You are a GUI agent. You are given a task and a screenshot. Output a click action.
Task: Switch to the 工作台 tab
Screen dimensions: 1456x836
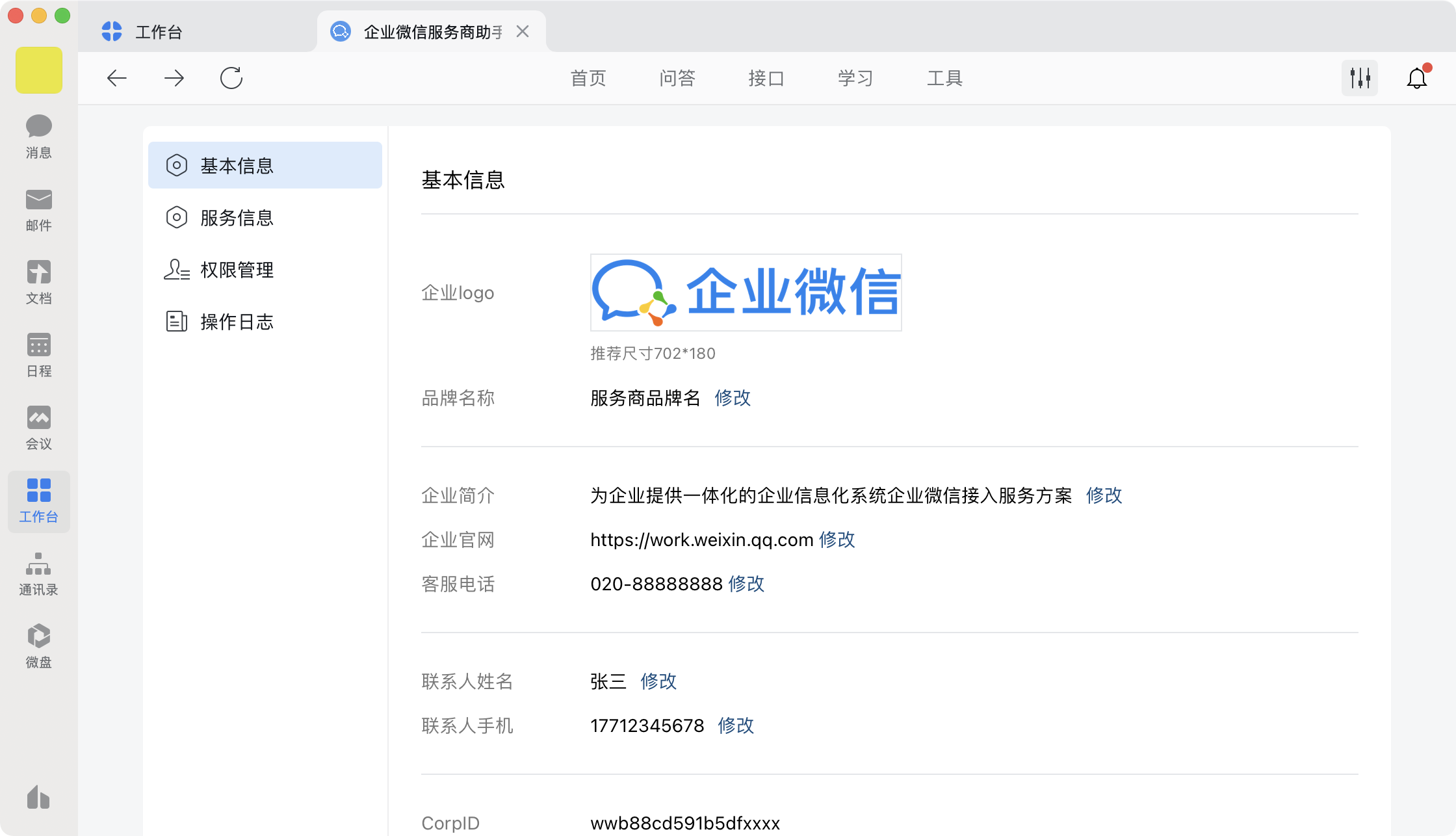pyautogui.click(x=159, y=32)
